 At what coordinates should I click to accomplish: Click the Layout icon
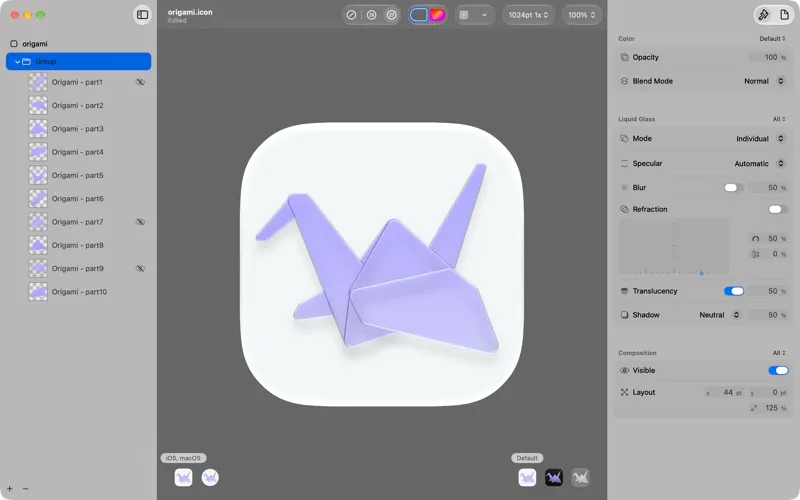point(624,393)
